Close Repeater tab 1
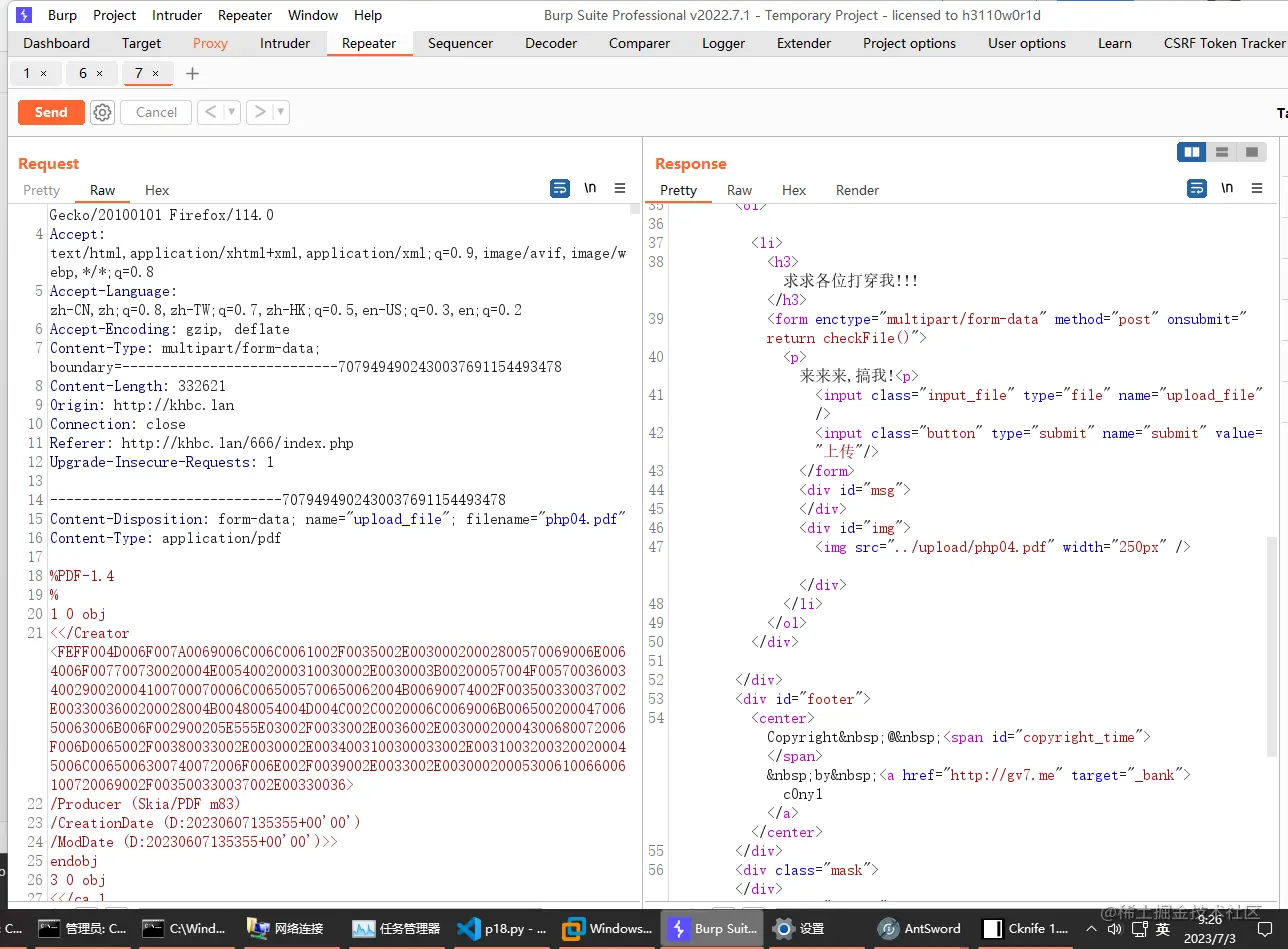This screenshot has width=1288, height=949. [x=44, y=73]
